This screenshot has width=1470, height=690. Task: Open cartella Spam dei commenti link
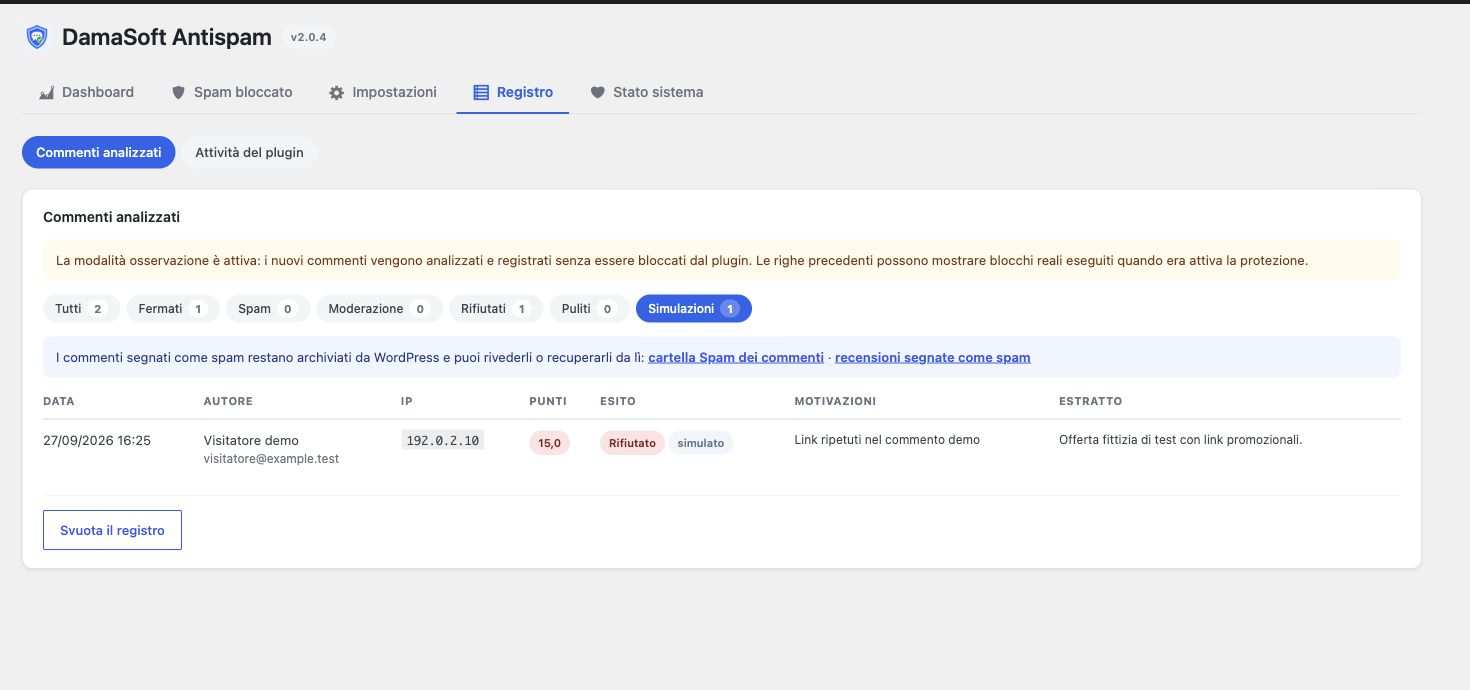click(x=735, y=357)
